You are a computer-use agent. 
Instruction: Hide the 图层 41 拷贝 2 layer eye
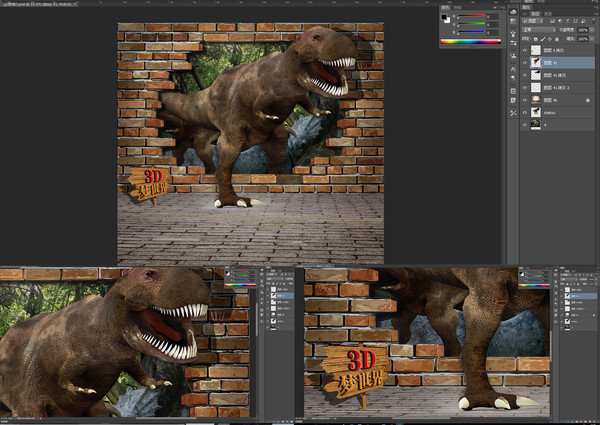pos(525,88)
